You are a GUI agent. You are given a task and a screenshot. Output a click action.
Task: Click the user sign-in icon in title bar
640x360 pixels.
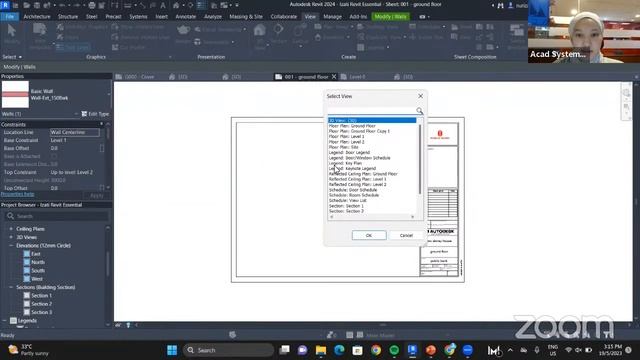[x=511, y=5]
